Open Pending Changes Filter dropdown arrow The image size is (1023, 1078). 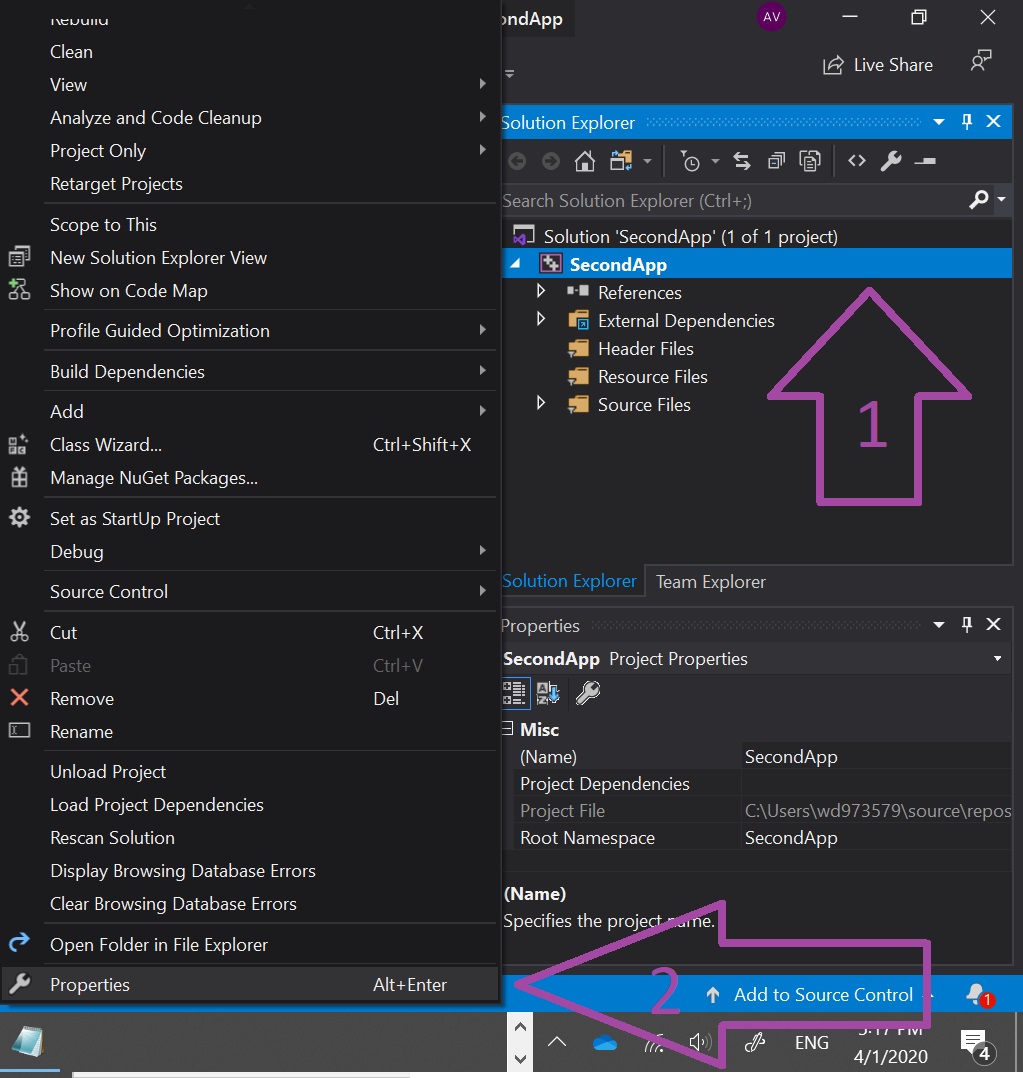(x=715, y=162)
